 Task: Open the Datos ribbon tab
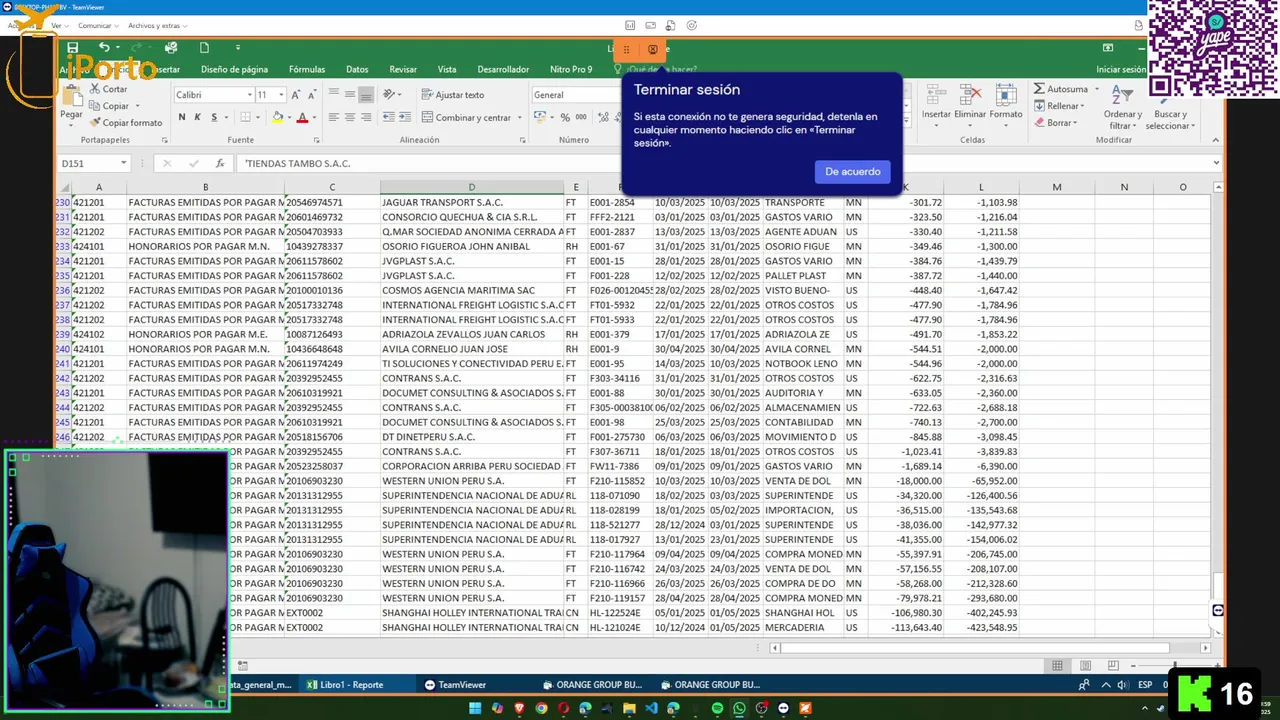357,69
